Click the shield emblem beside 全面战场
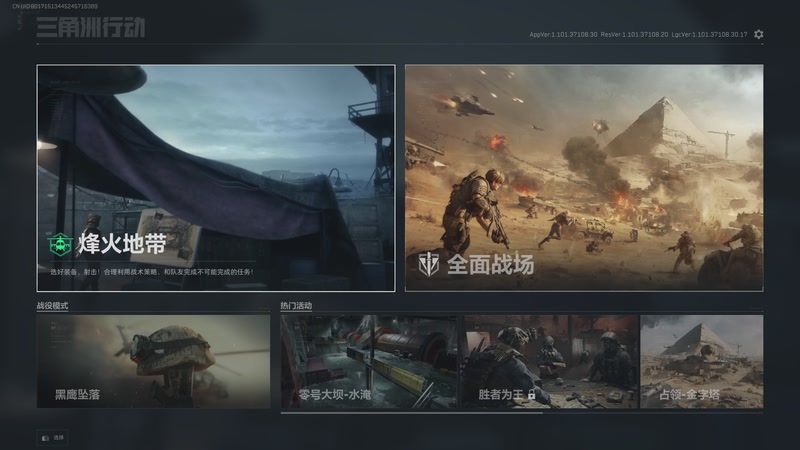 click(429, 264)
